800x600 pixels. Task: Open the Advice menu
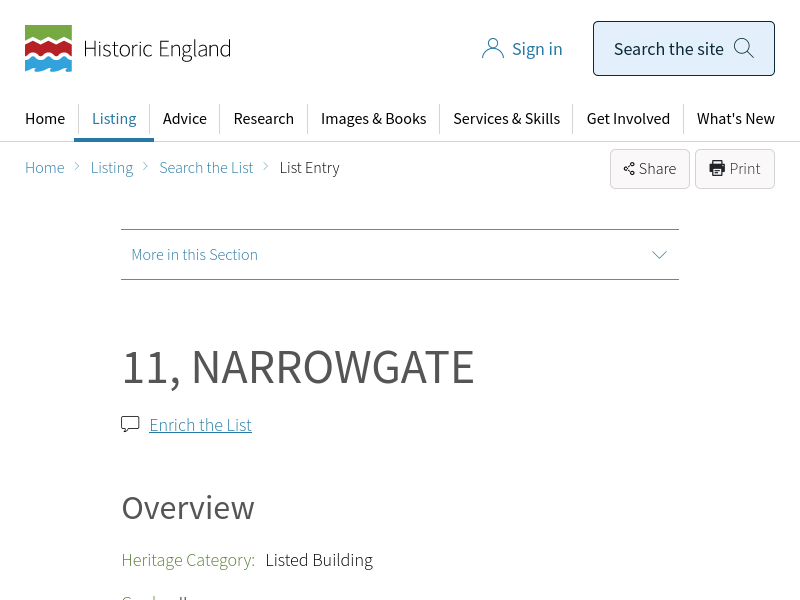pos(185,119)
